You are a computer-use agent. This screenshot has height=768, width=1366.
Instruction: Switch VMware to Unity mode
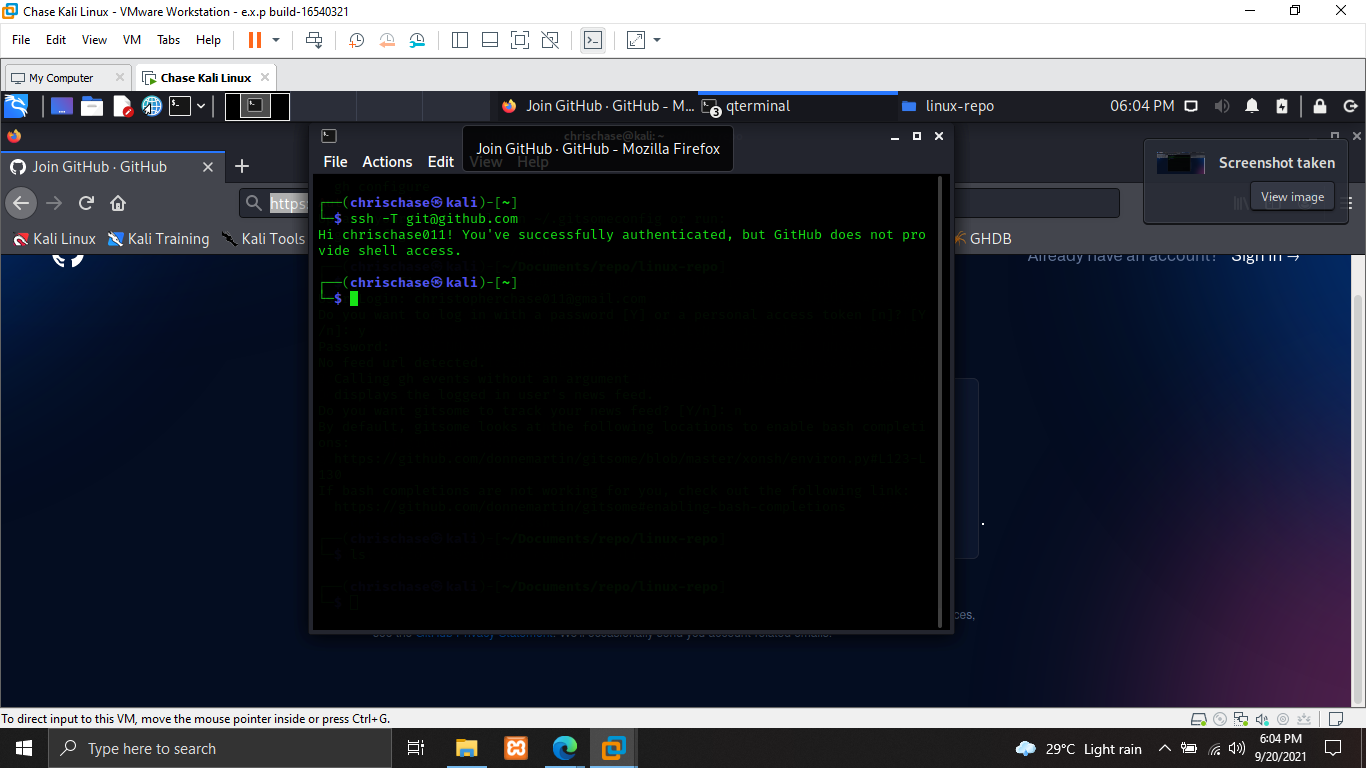tap(550, 40)
